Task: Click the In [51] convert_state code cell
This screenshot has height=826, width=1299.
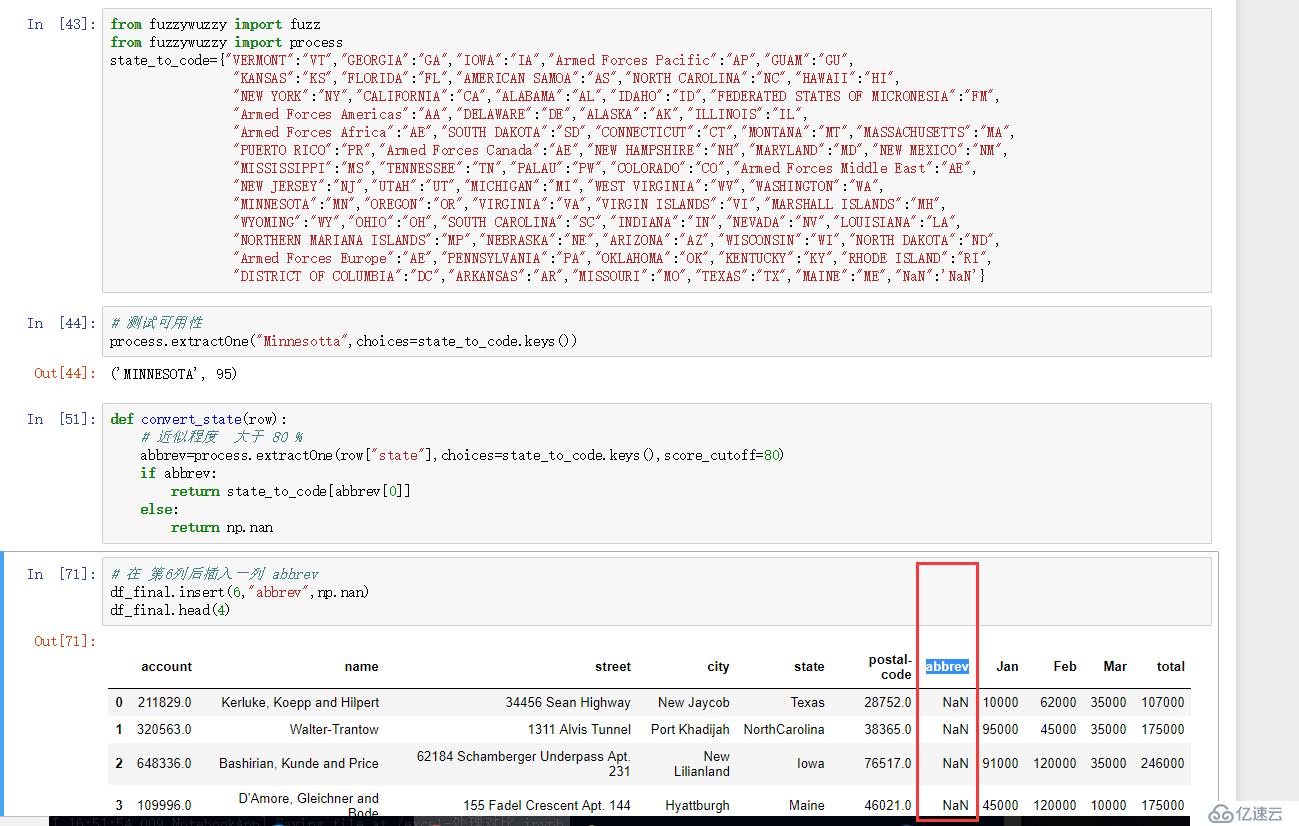Action: (x=656, y=473)
